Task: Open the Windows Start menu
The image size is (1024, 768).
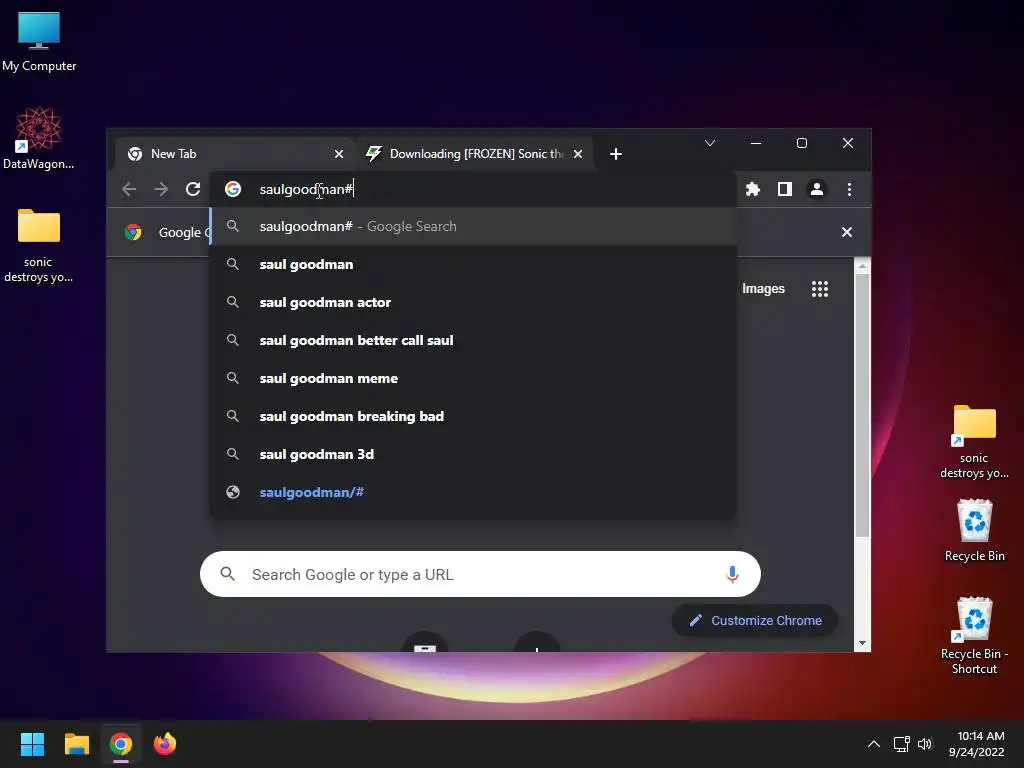Action: coord(32,744)
